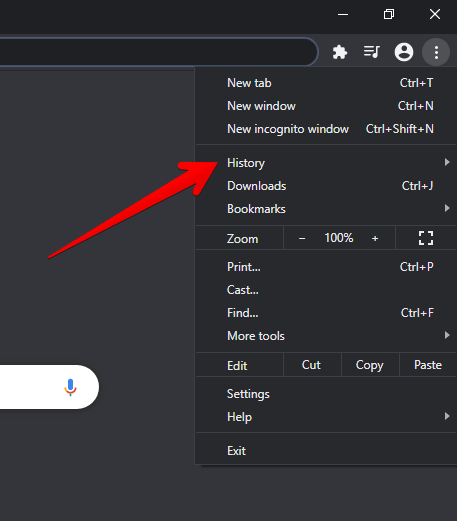
Task: Close the three-dot Chrome menu button
Action: pyautogui.click(x=436, y=52)
